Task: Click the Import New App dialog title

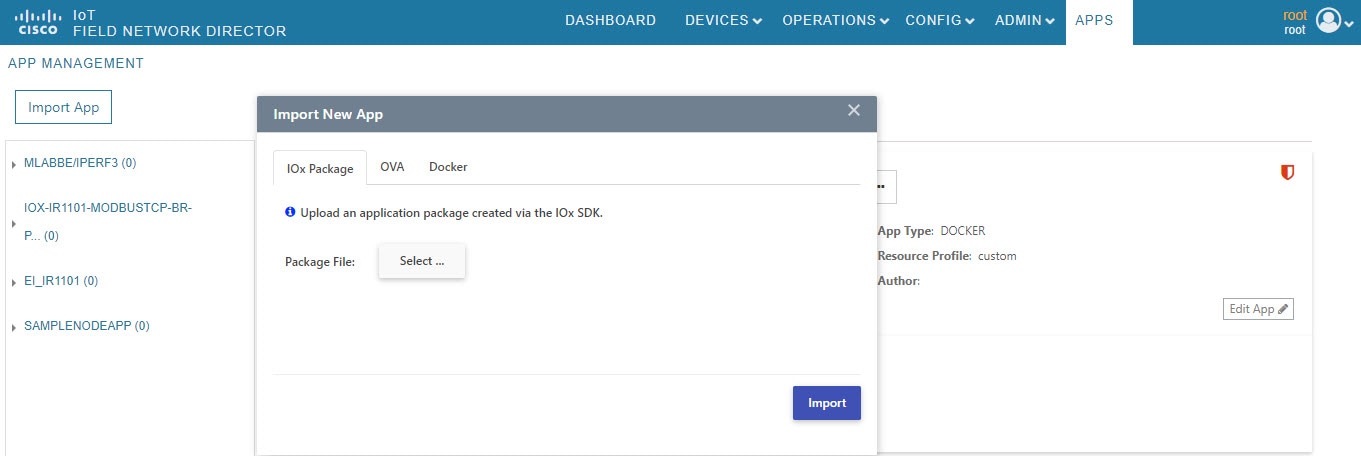Action: (x=328, y=114)
